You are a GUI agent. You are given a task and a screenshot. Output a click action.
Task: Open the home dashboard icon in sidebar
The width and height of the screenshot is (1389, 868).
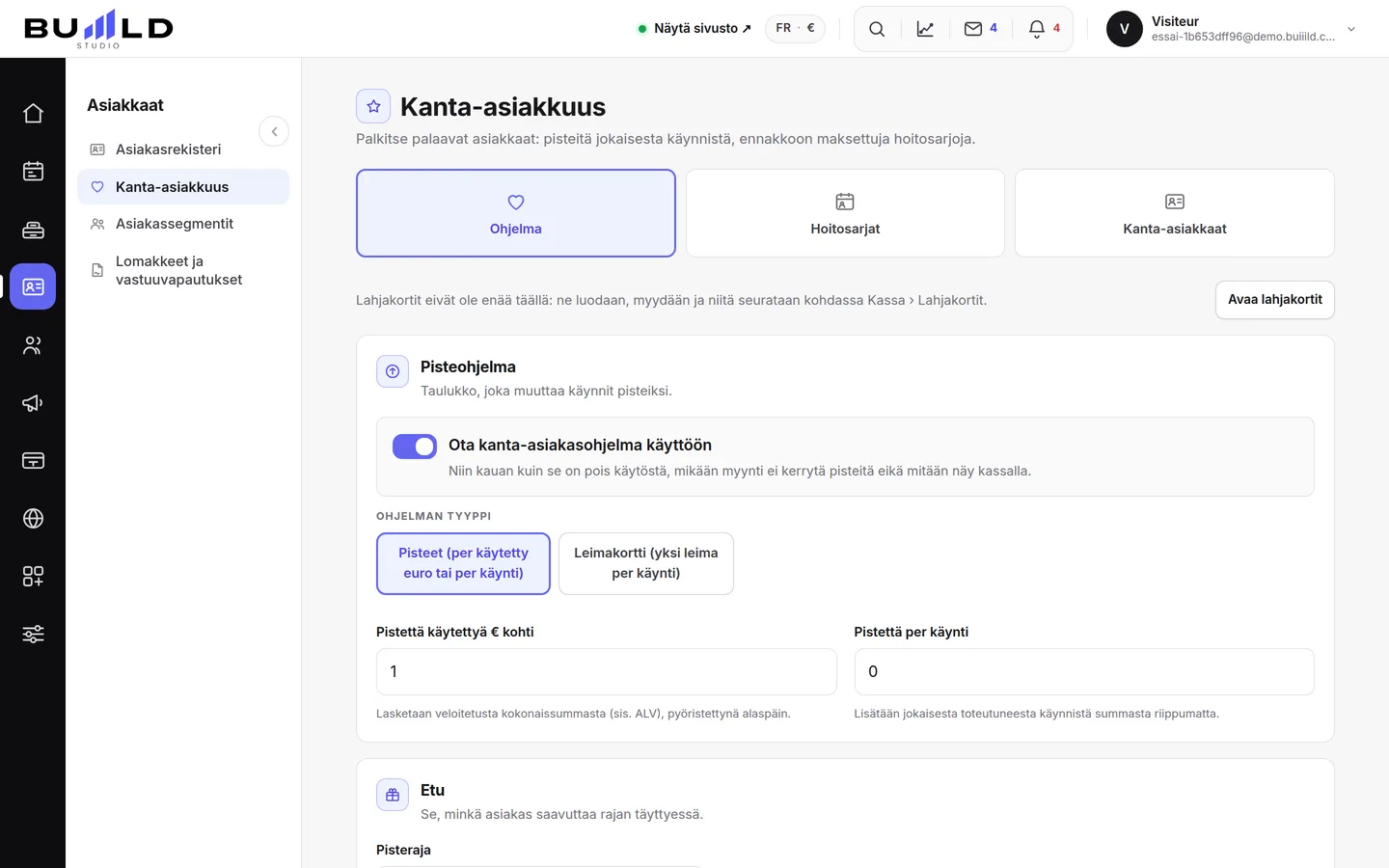[33, 113]
